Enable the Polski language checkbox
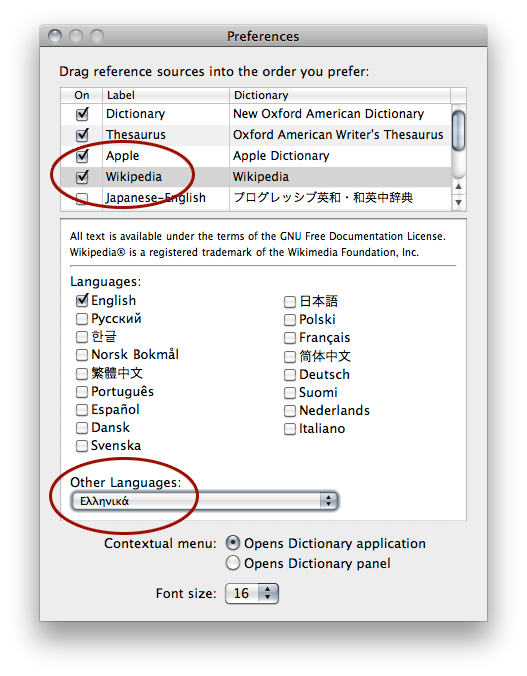This screenshot has height=676, width=527. tap(290, 320)
